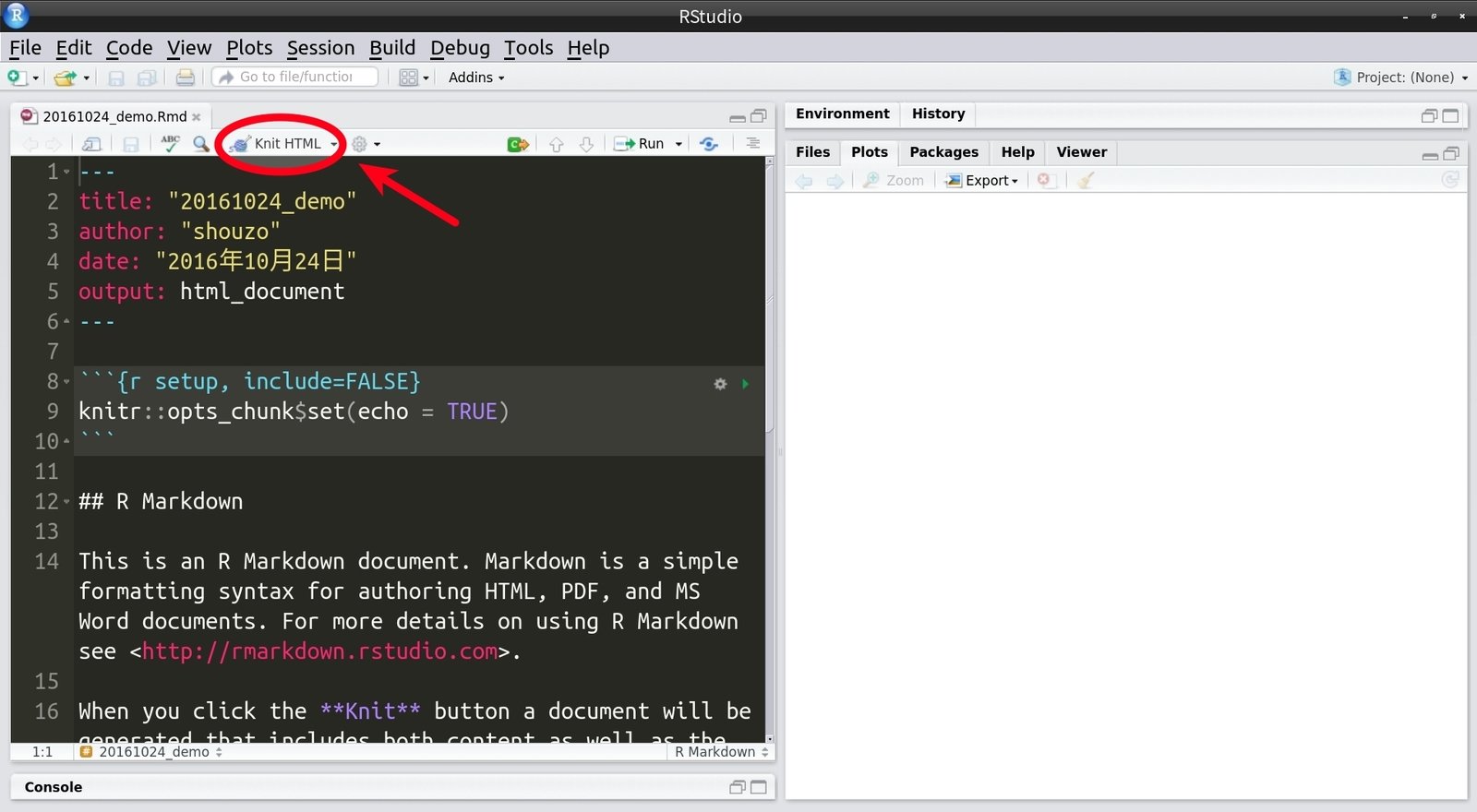Maximize the Environment pane
Screen dimensions: 1477x812
tap(1450, 115)
